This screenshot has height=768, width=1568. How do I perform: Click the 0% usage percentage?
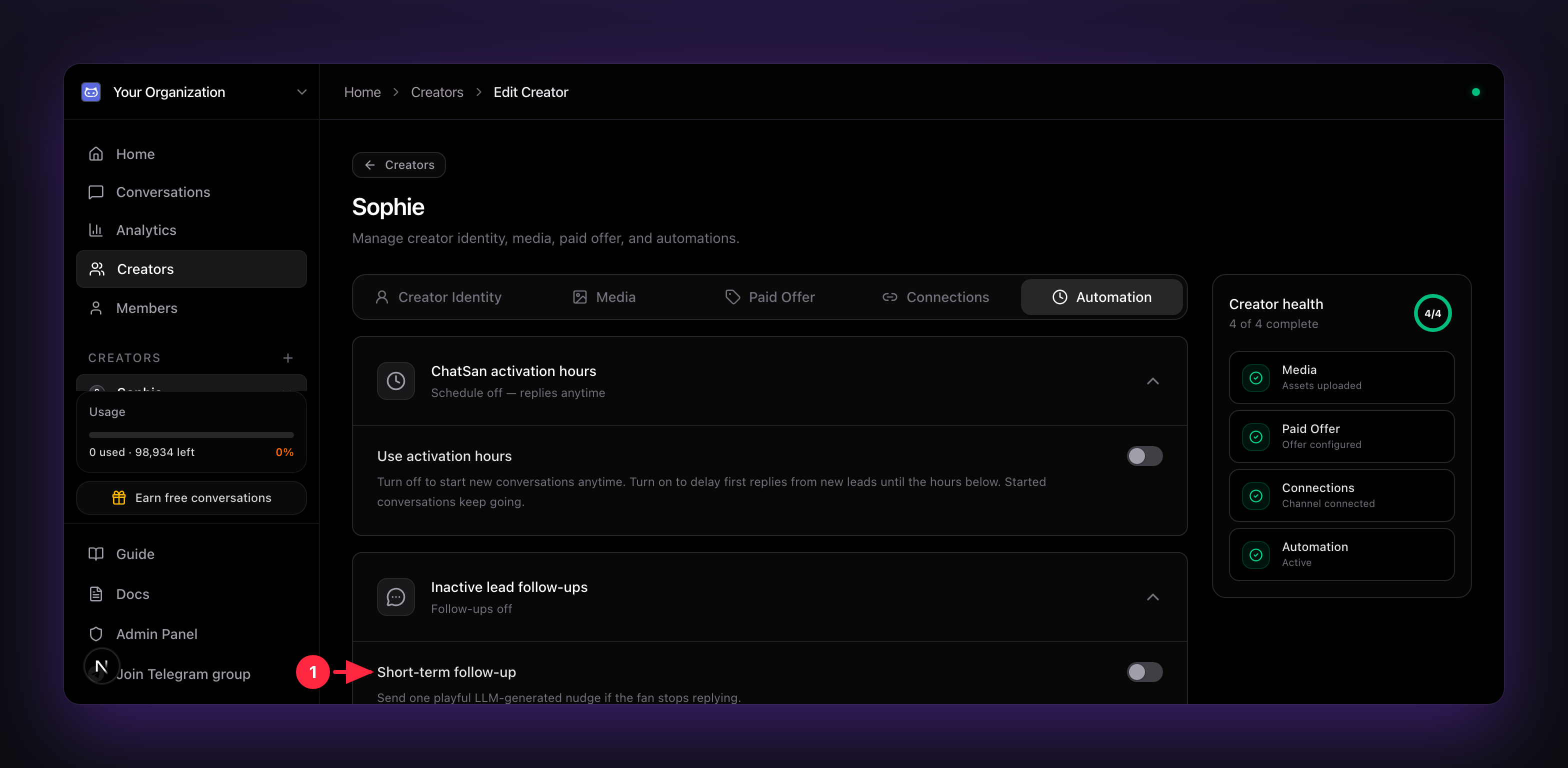coord(284,452)
